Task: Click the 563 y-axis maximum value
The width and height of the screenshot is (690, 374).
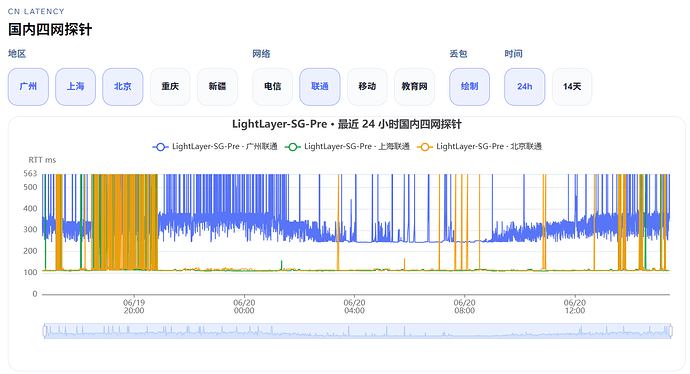Action: [x=30, y=174]
